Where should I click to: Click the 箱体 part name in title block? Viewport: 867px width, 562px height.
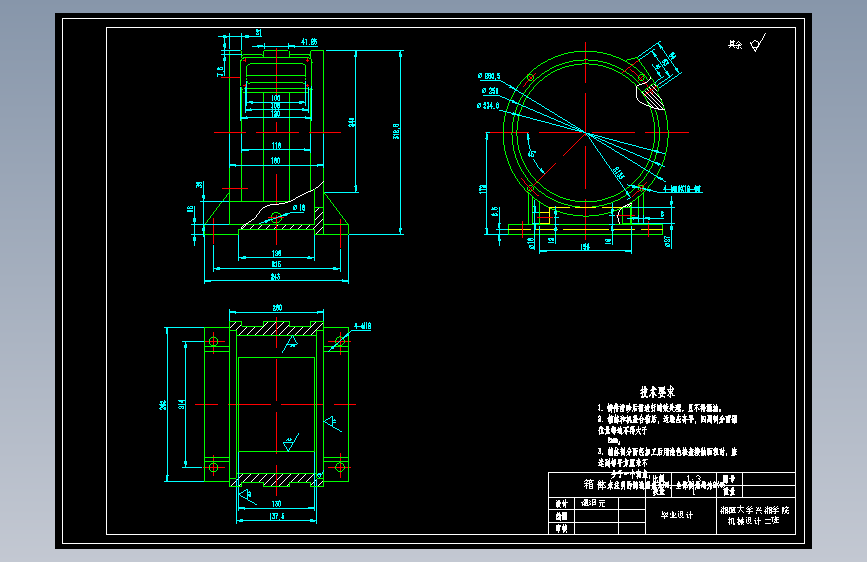(x=594, y=485)
